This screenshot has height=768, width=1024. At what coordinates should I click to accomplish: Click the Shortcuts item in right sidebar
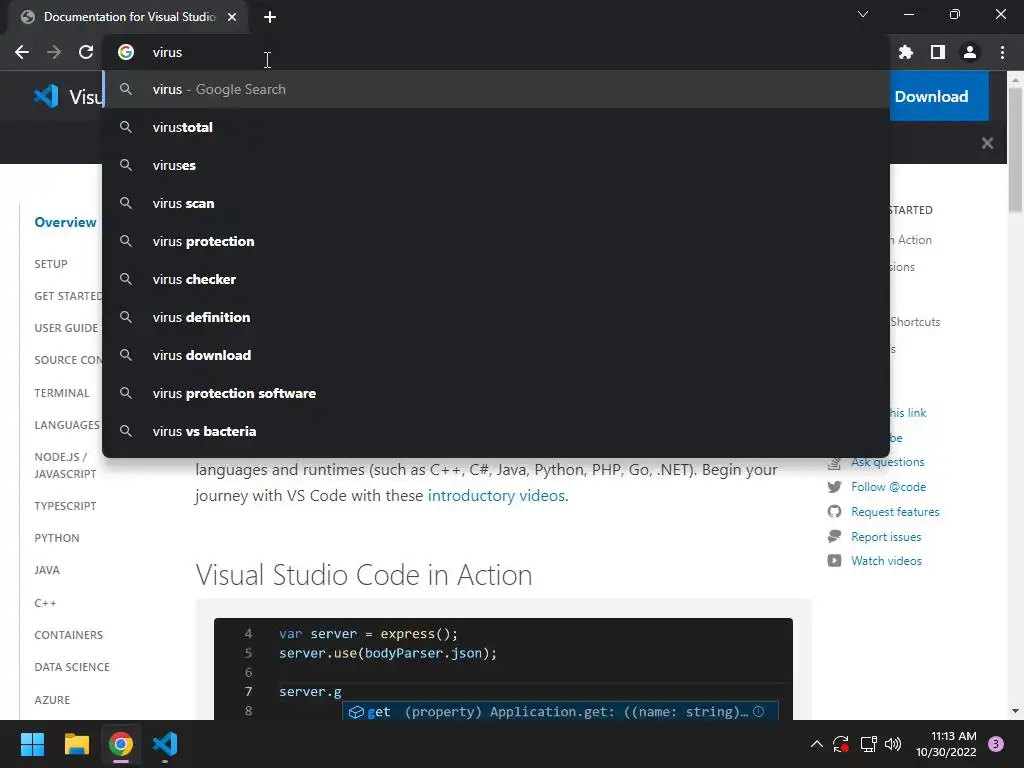tap(915, 321)
